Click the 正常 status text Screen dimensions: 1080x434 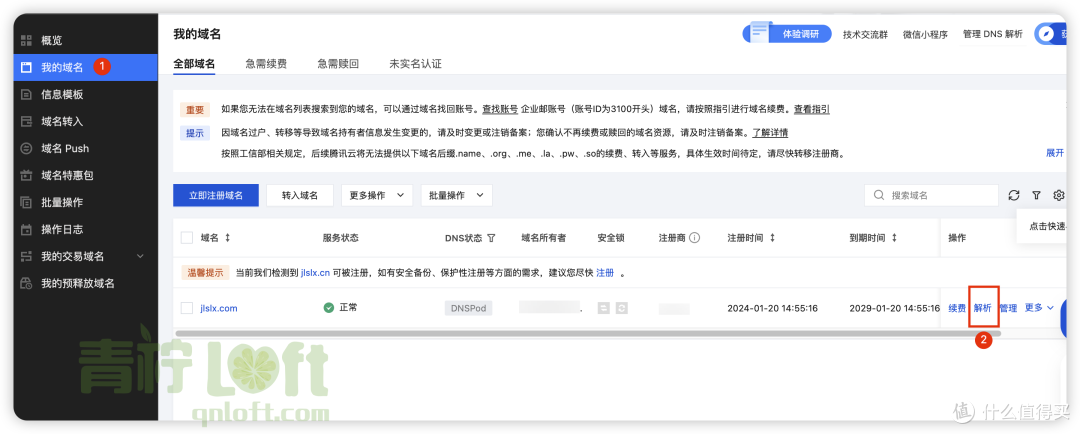[349, 308]
